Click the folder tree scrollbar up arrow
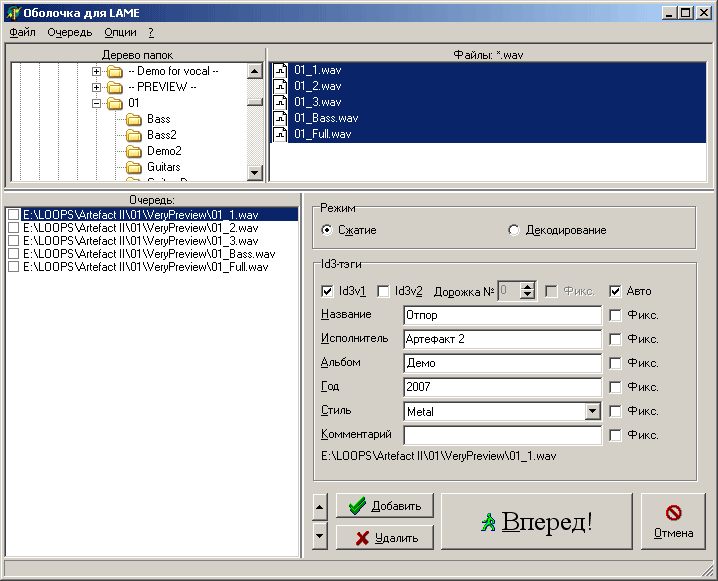The width and height of the screenshot is (718, 581). pos(255,71)
